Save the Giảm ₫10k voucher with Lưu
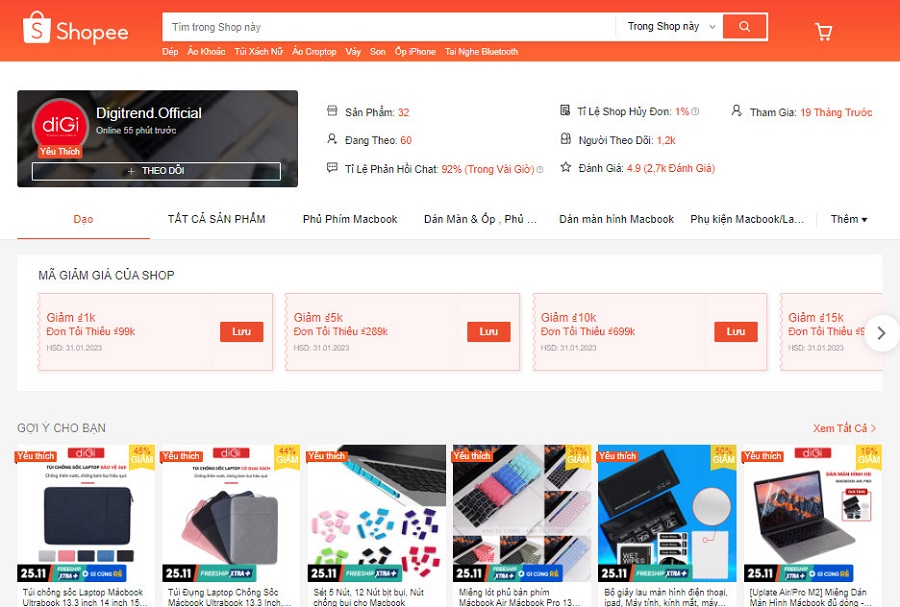The image size is (900, 607). [x=736, y=332]
